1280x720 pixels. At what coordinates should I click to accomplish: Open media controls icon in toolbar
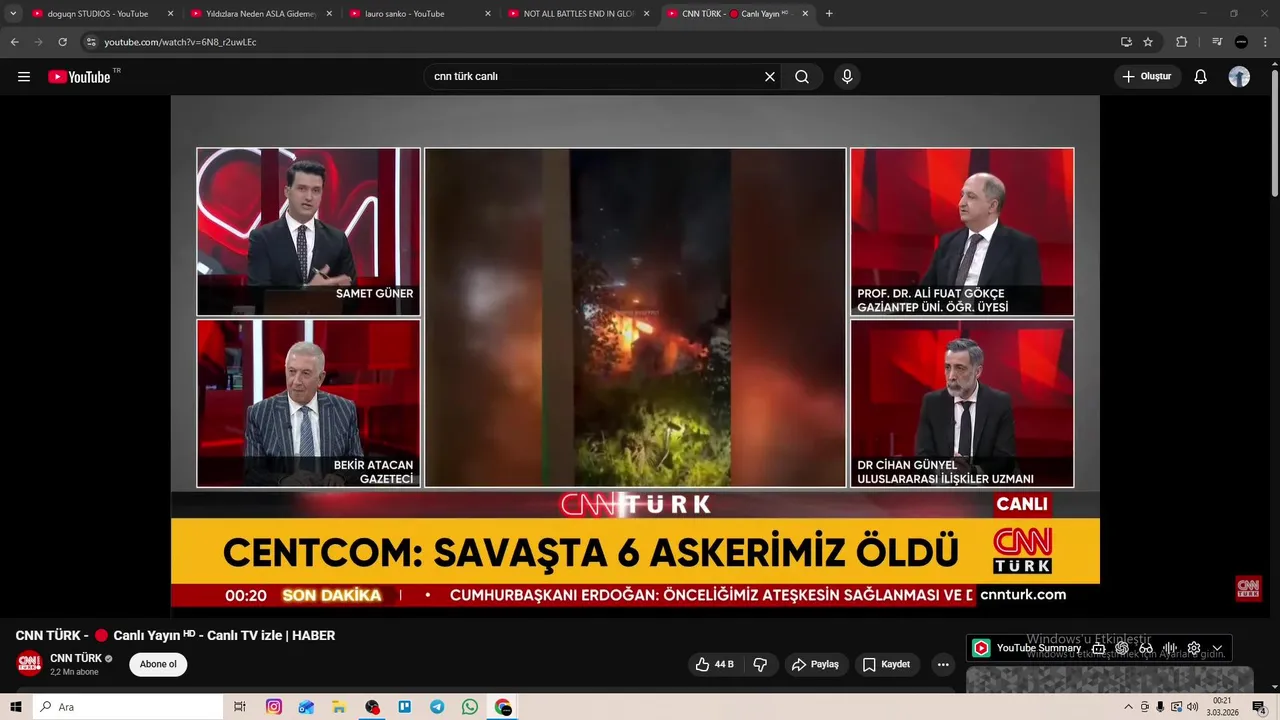(x=1217, y=42)
